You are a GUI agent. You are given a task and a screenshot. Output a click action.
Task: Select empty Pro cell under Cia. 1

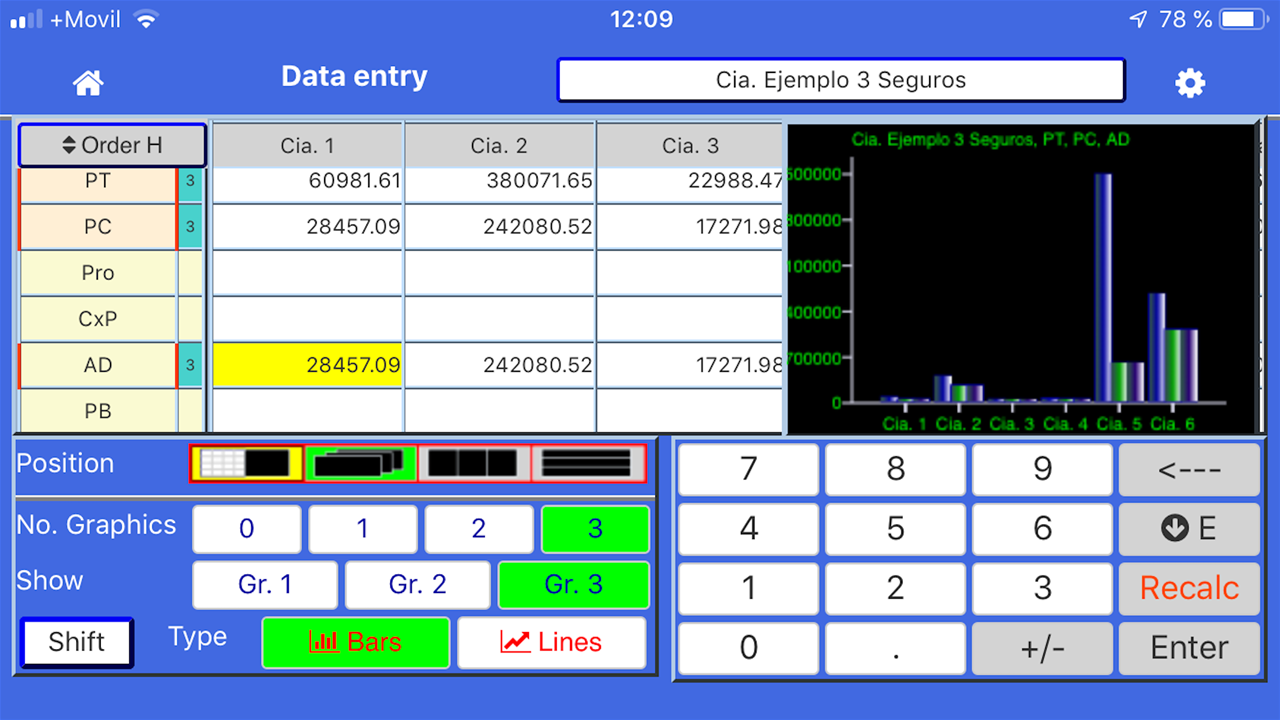tap(307, 273)
